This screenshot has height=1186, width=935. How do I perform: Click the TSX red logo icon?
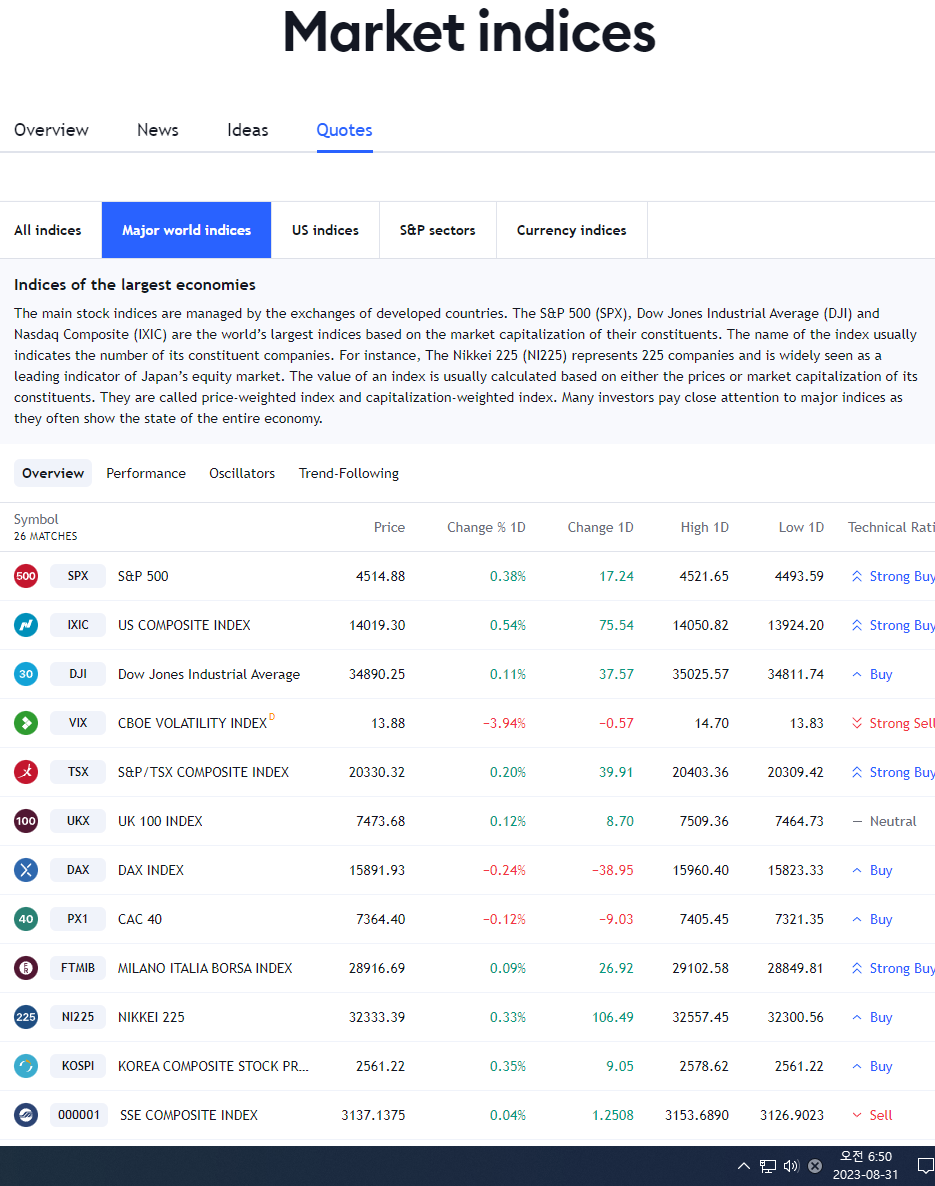pos(26,772)
